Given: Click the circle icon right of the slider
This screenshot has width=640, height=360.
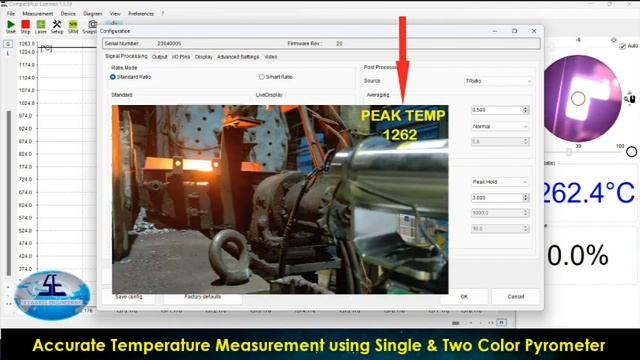Looking at the screenshot, I should (x=631, y=152).
